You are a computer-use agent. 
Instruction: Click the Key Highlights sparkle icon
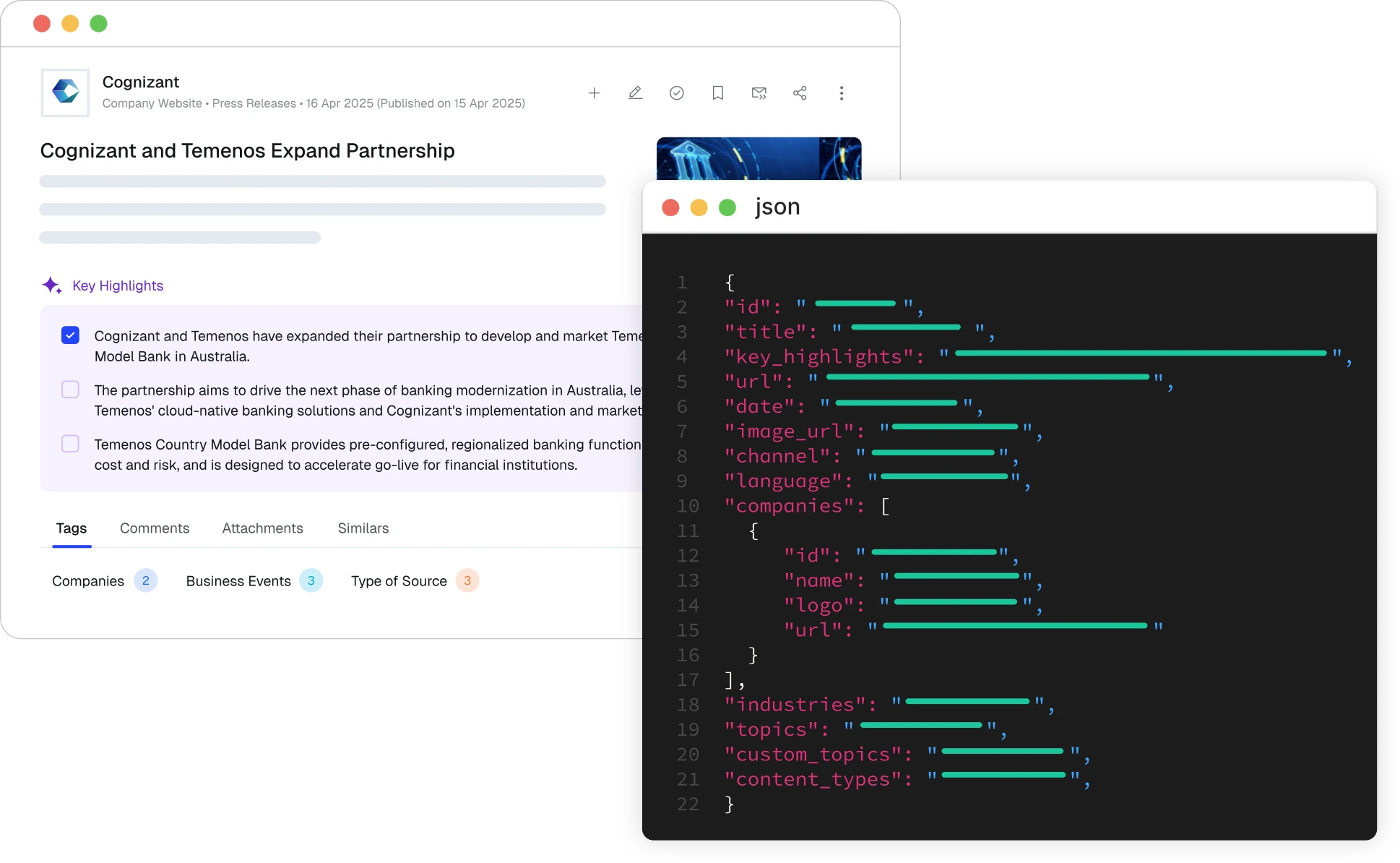[x=51, y=285]
